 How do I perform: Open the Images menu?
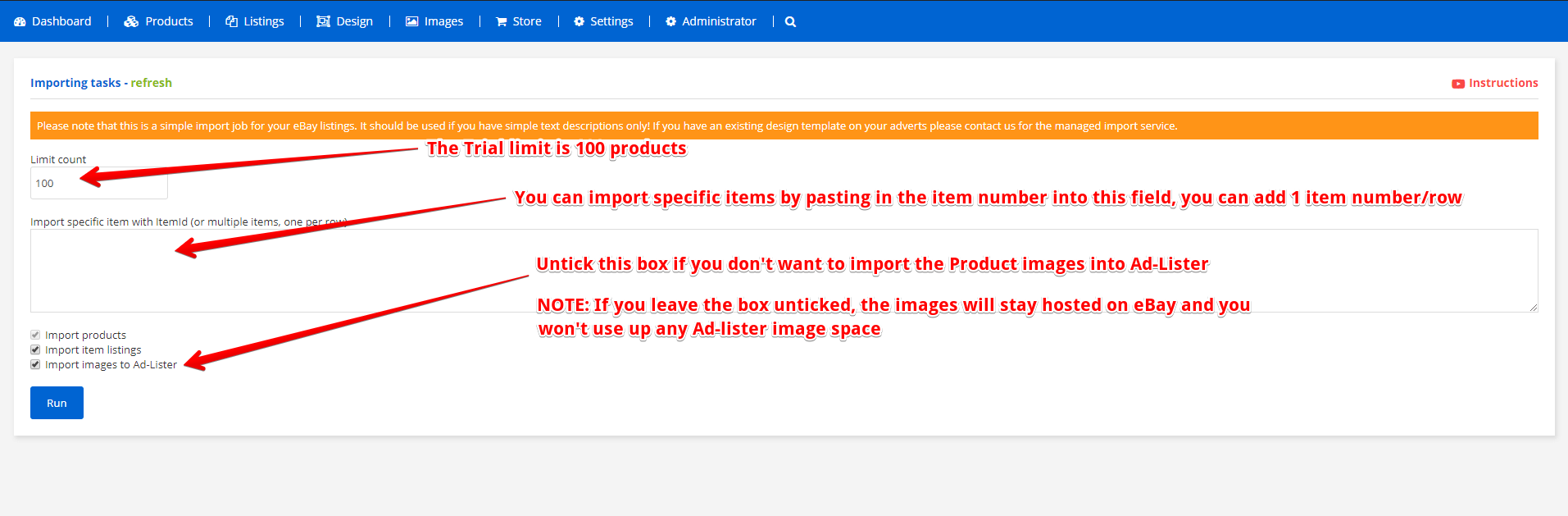[x=434, y=21]
